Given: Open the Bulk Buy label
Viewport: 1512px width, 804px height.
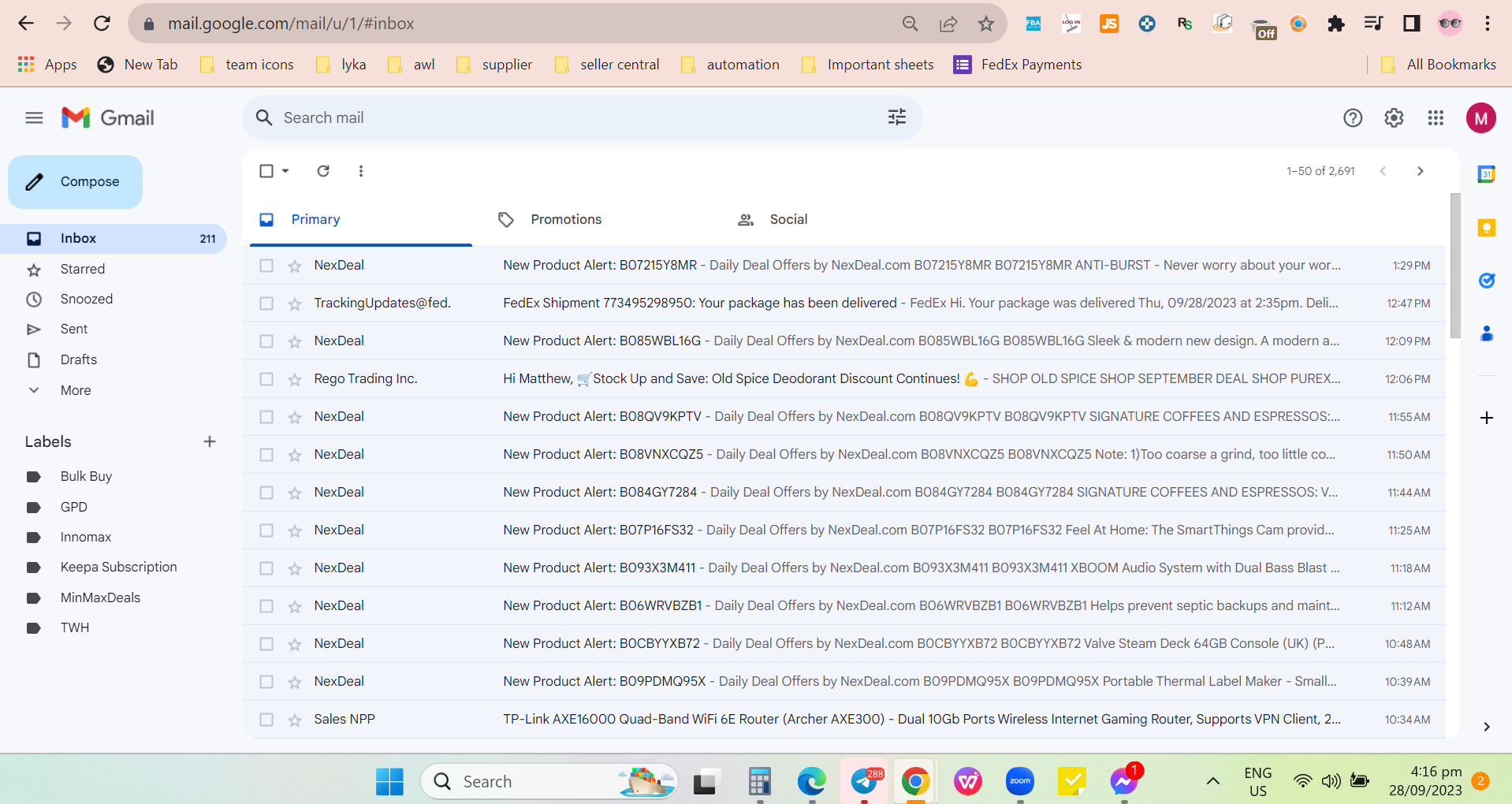Looking at the screenshot, I should pyautogui.click(x=86, y=477).
